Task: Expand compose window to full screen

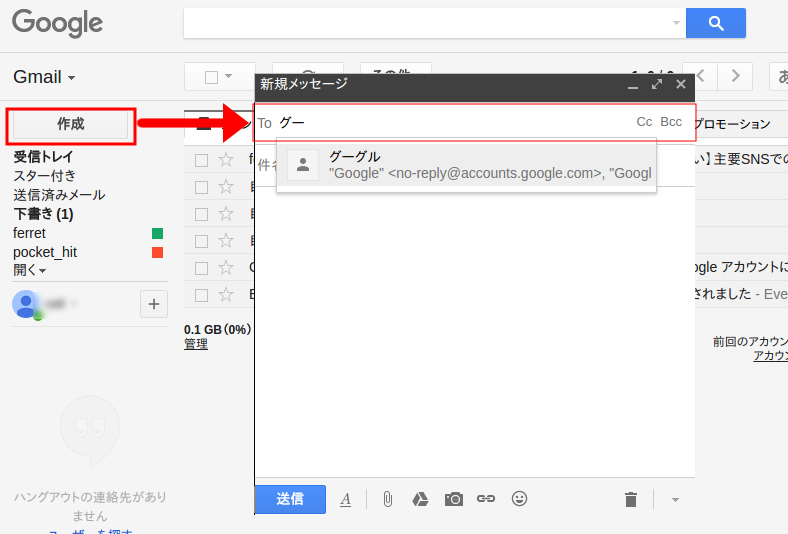Action: click(657, 84)
